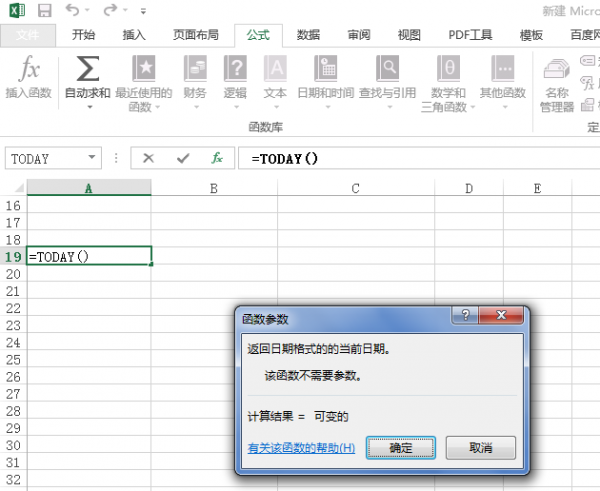Click the Cancel (取消) button in dialog
600x491 pixels.
(481, 447)
